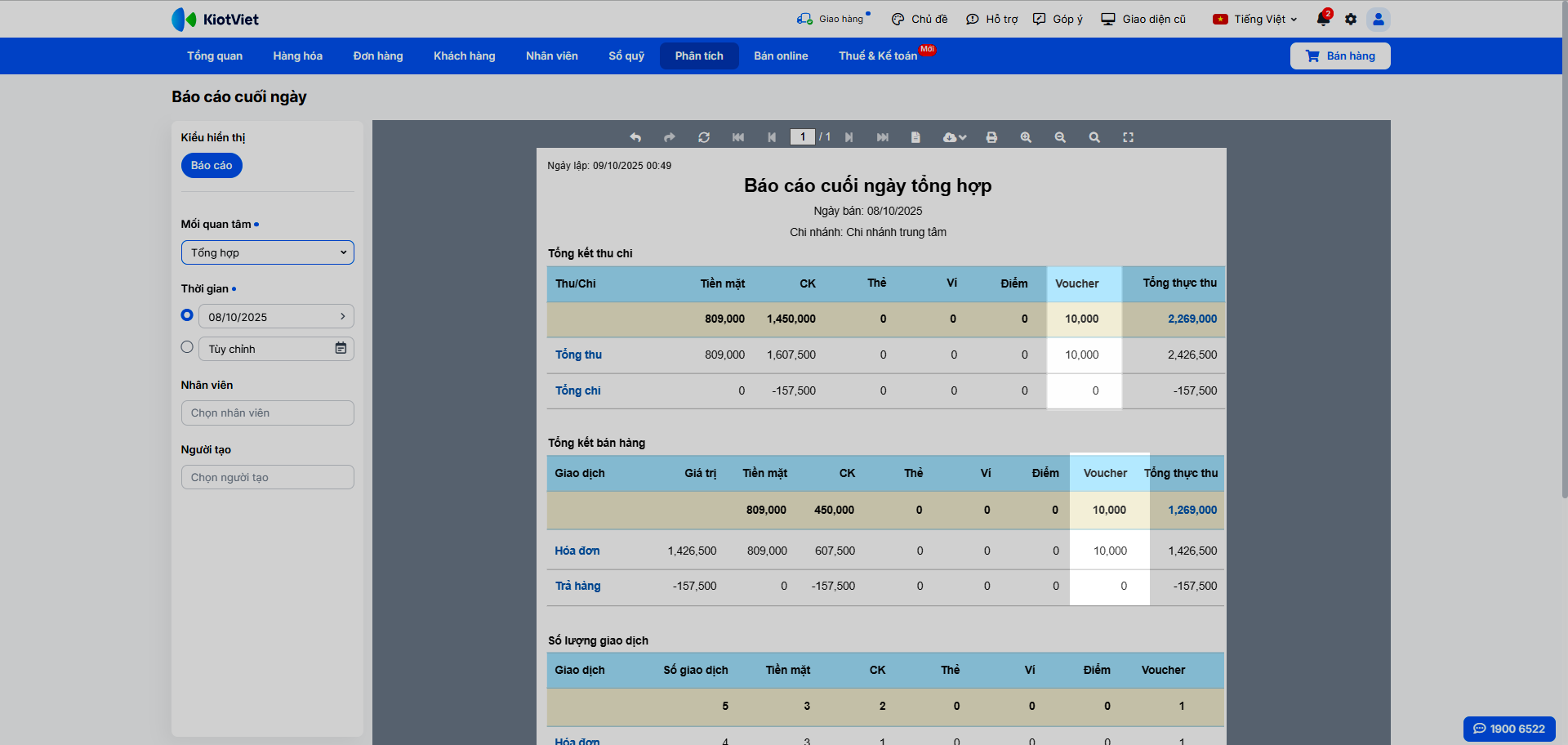Open the Hàng hóa menu
Screen dimensions: 1568x745
pyautogui.click(x=298, y=56)
